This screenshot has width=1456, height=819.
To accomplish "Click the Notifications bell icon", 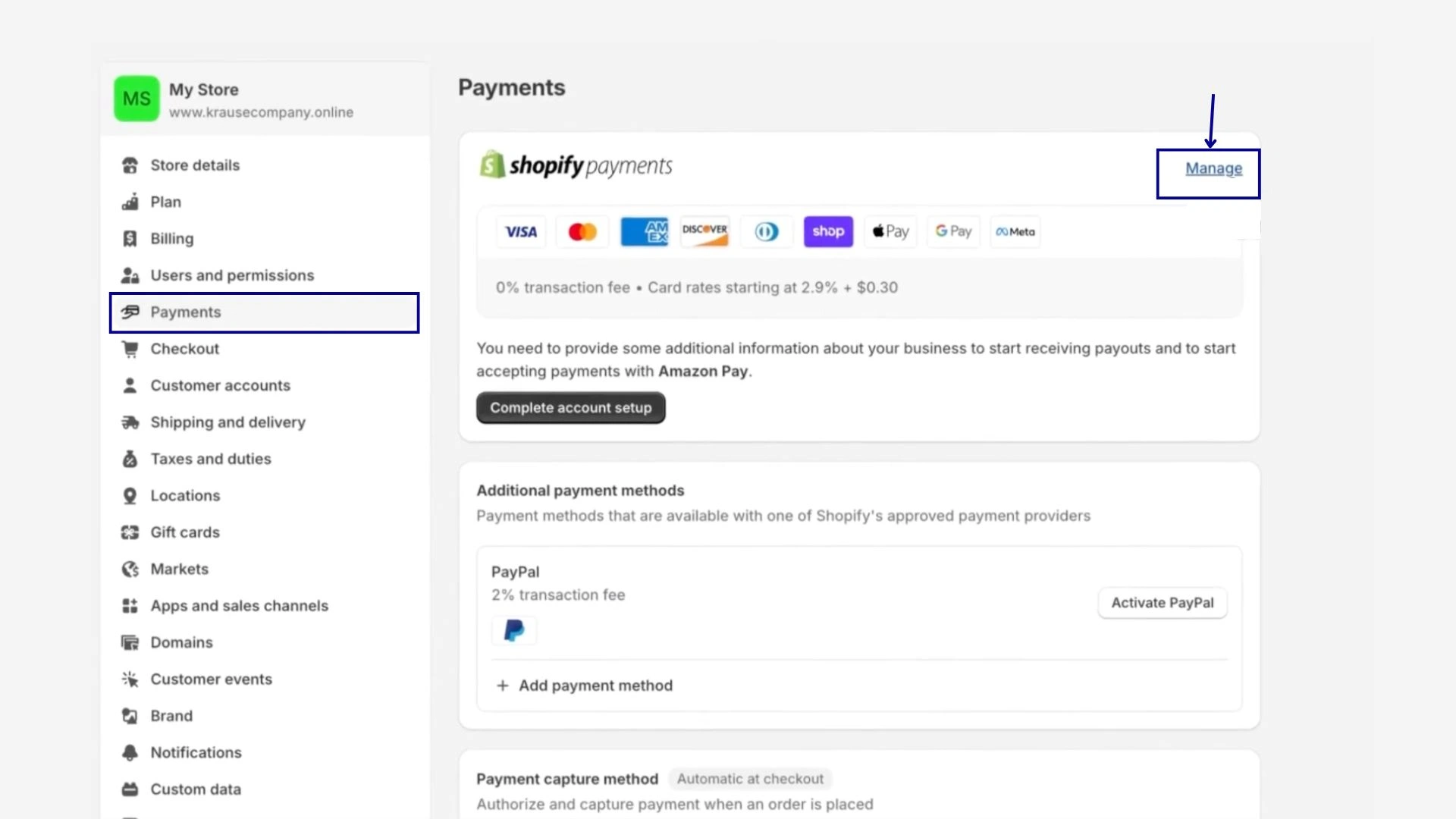I will [130, 752].
